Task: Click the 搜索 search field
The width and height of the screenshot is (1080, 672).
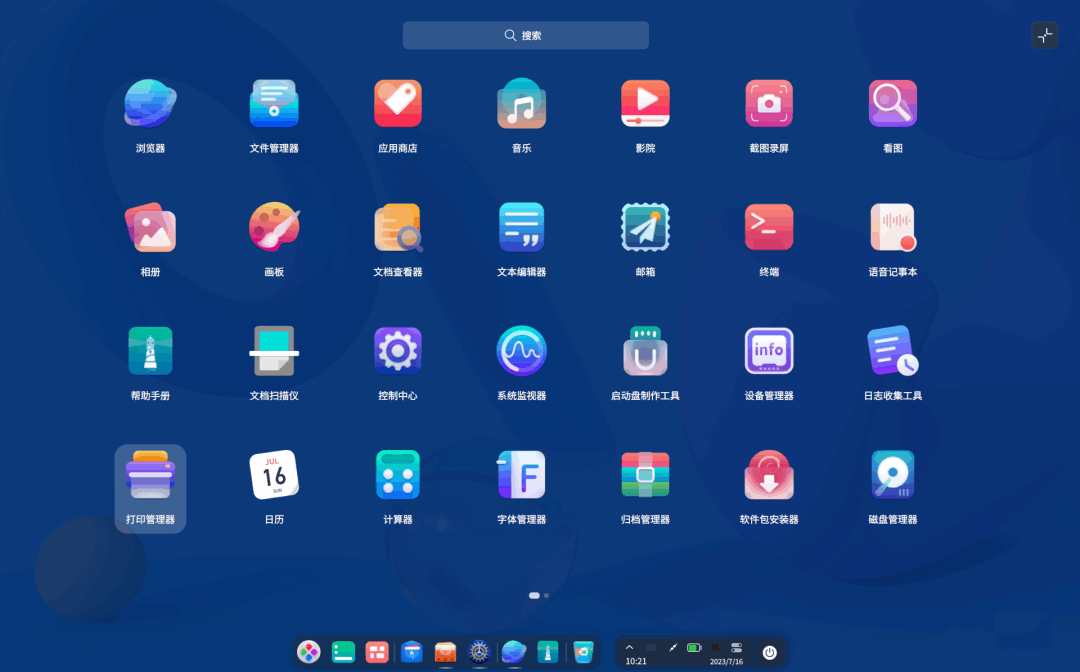Action: (x=526, y=35)
